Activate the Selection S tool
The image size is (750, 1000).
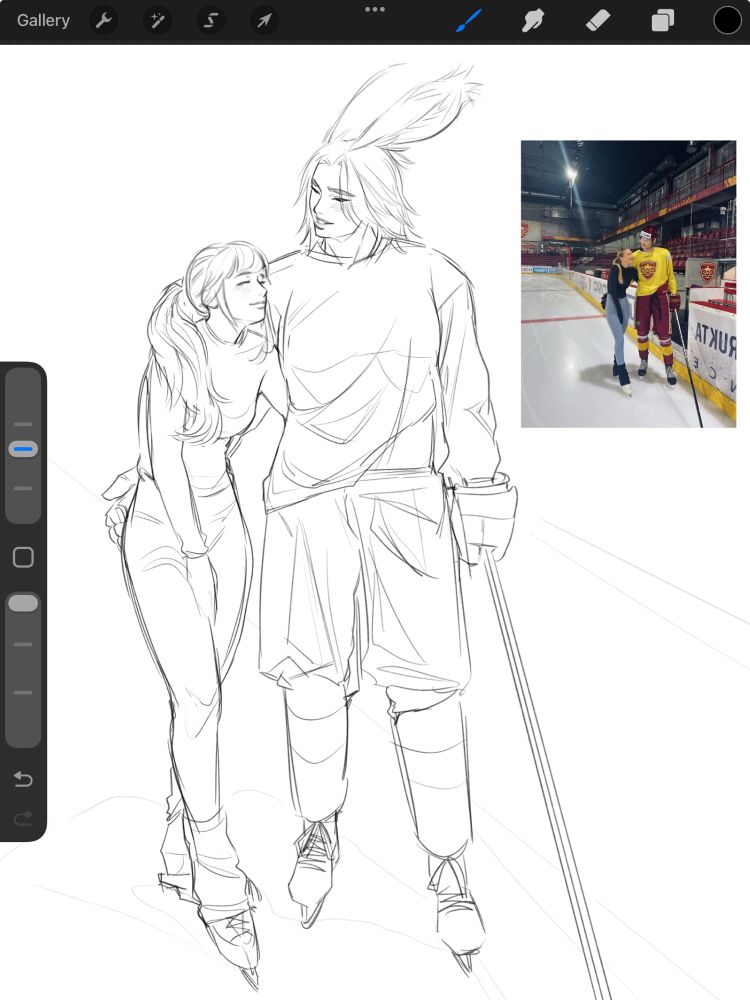click(x=210, y=20)
